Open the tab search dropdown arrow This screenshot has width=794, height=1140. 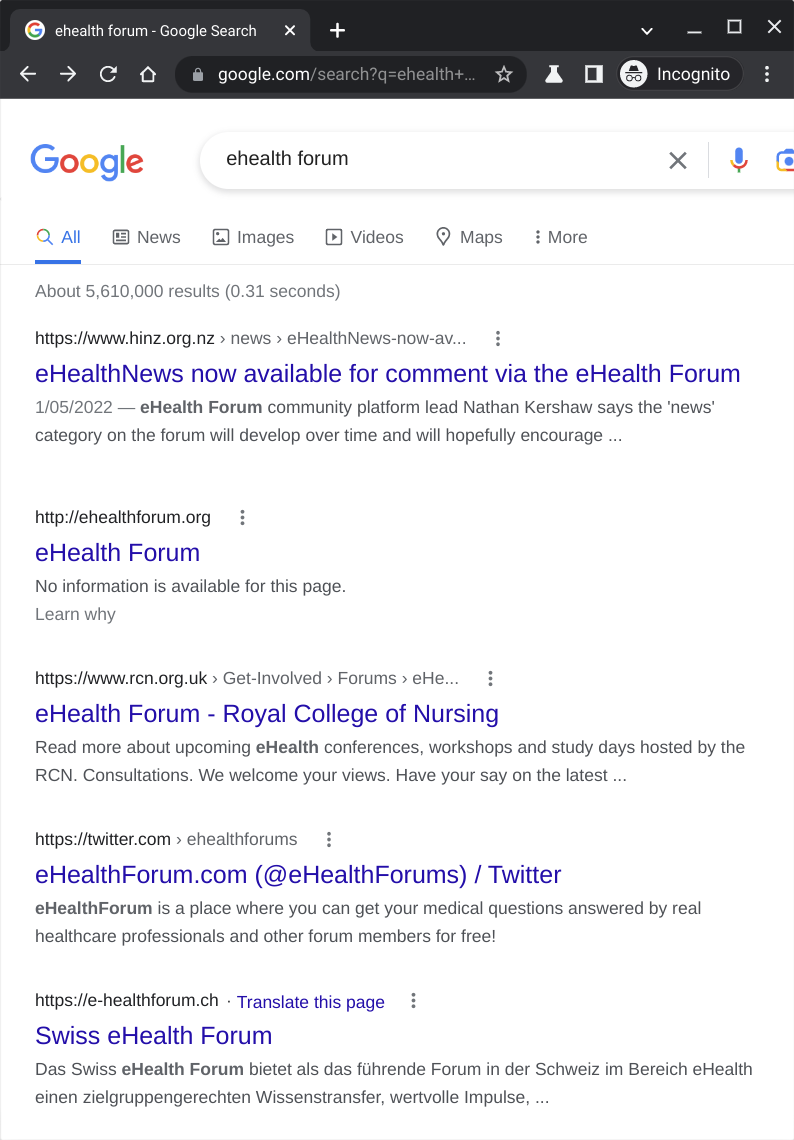[647, 30]
